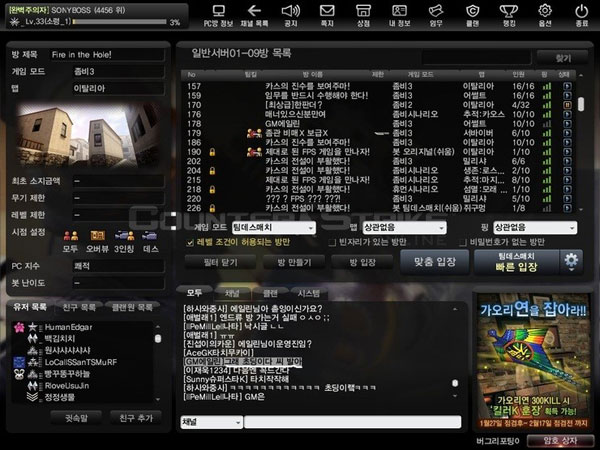Select user 백김치치 in user list

pos(82,339)
